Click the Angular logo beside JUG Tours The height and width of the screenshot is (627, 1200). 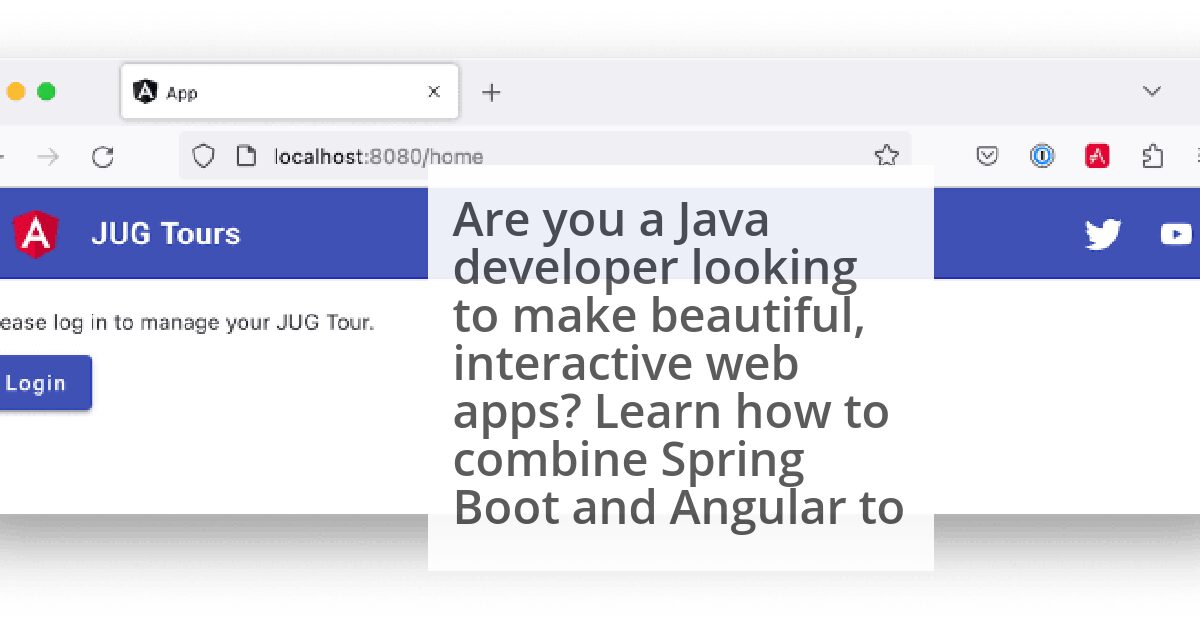[36, 234]
